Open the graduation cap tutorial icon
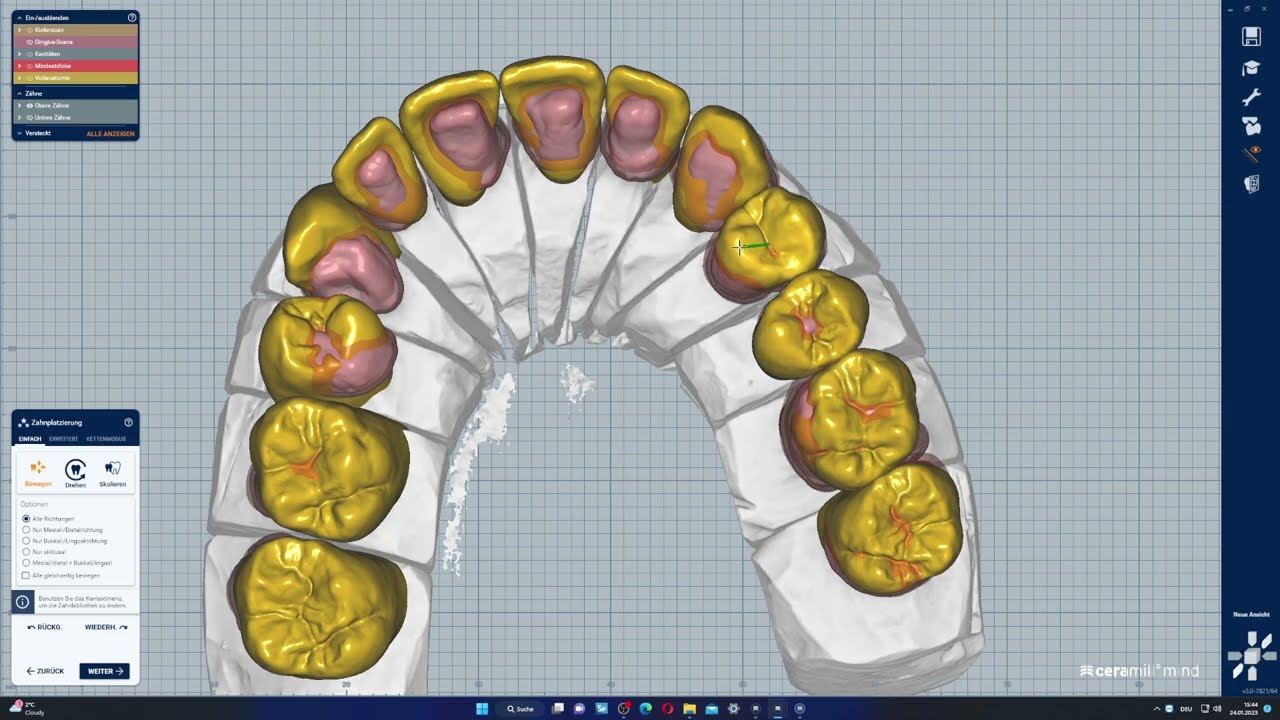1280x720 pixels. [1251, 67]
